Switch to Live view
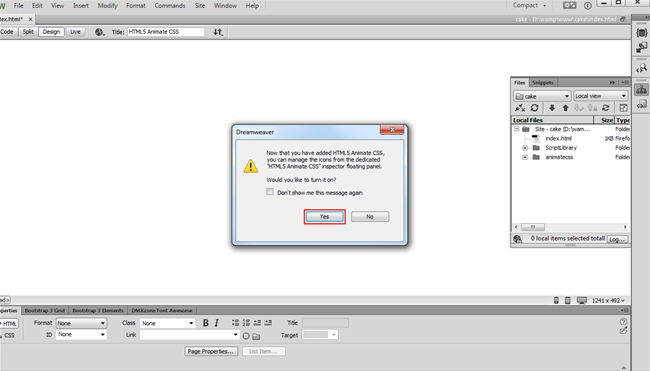 coord(75,32)
